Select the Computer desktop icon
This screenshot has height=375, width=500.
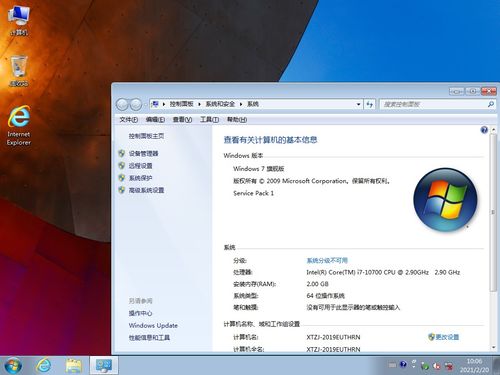click(19, 21)
